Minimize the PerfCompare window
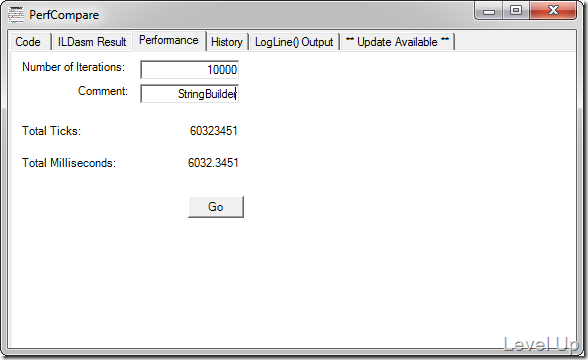 (x=489, y=11)
